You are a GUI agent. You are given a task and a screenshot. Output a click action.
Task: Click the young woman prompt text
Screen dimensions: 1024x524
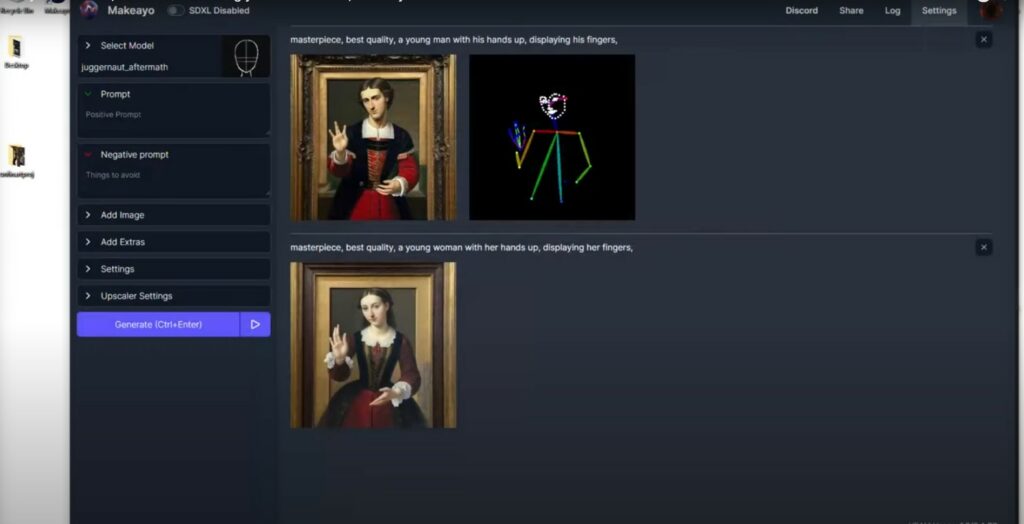462,248
